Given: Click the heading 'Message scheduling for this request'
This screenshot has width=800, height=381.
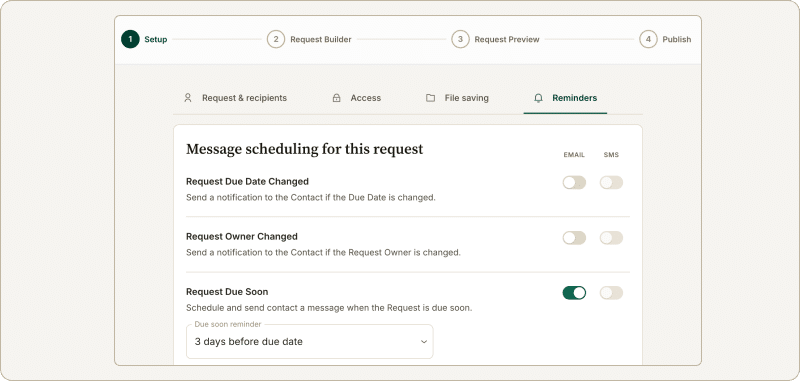Looking at the screenshot, I should click(x=305, y=149).
